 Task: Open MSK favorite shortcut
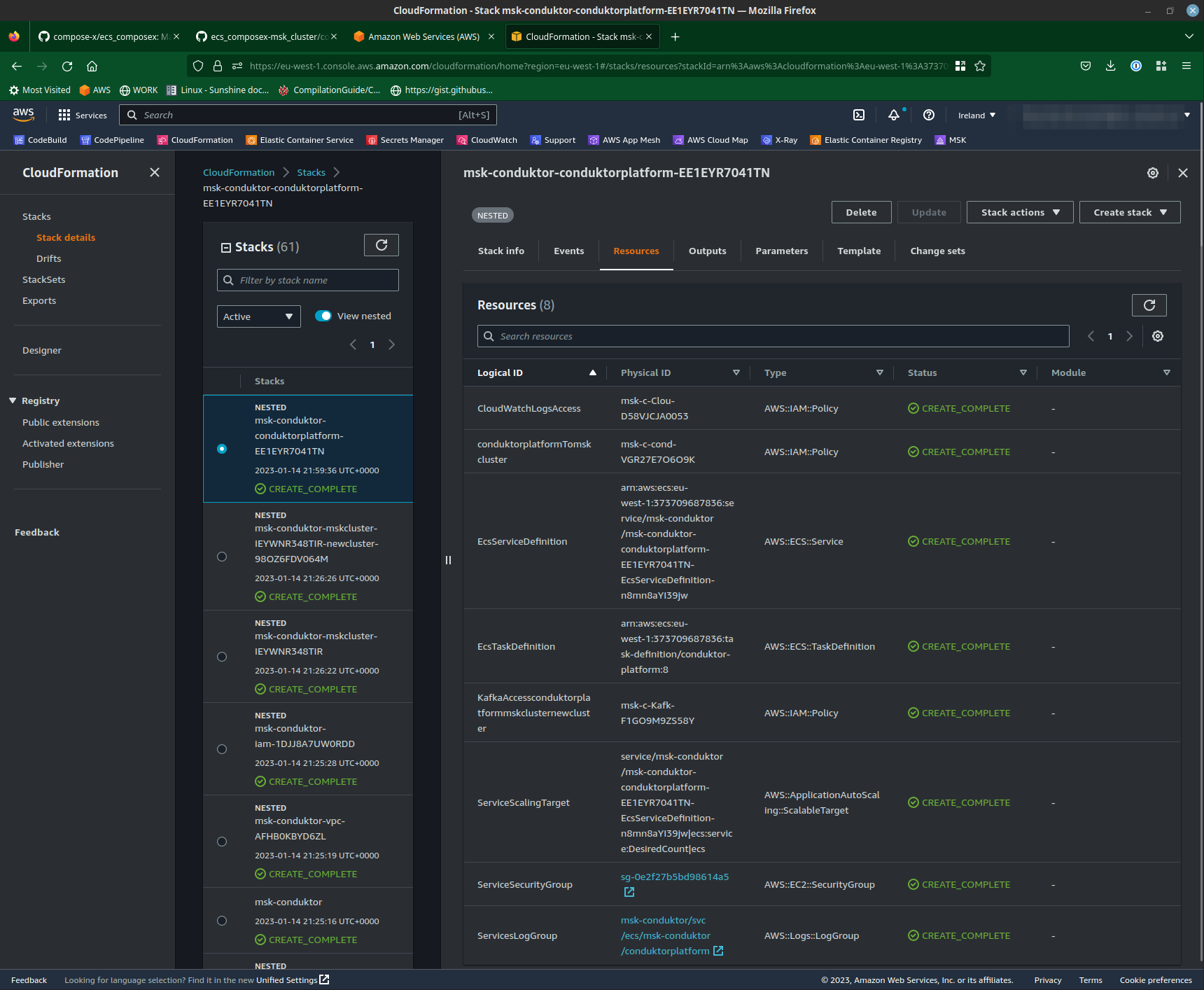[x=951, y=140]
